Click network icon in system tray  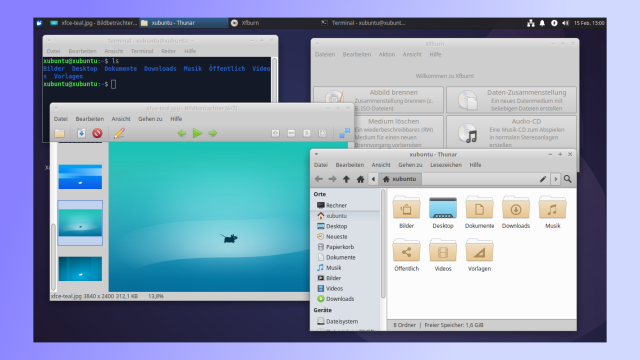click(x=531, y=23)
